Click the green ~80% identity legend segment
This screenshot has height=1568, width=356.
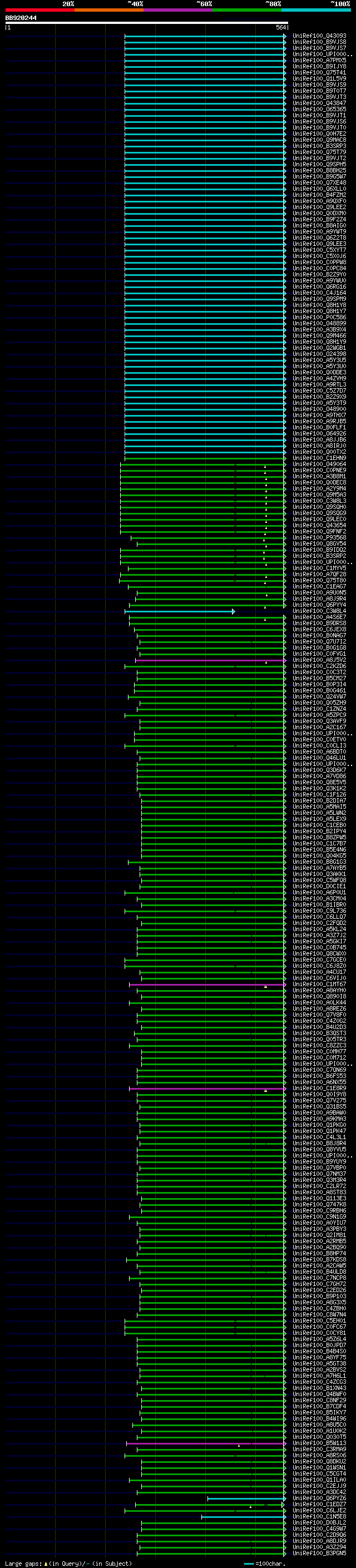click(x=247, y=10)
